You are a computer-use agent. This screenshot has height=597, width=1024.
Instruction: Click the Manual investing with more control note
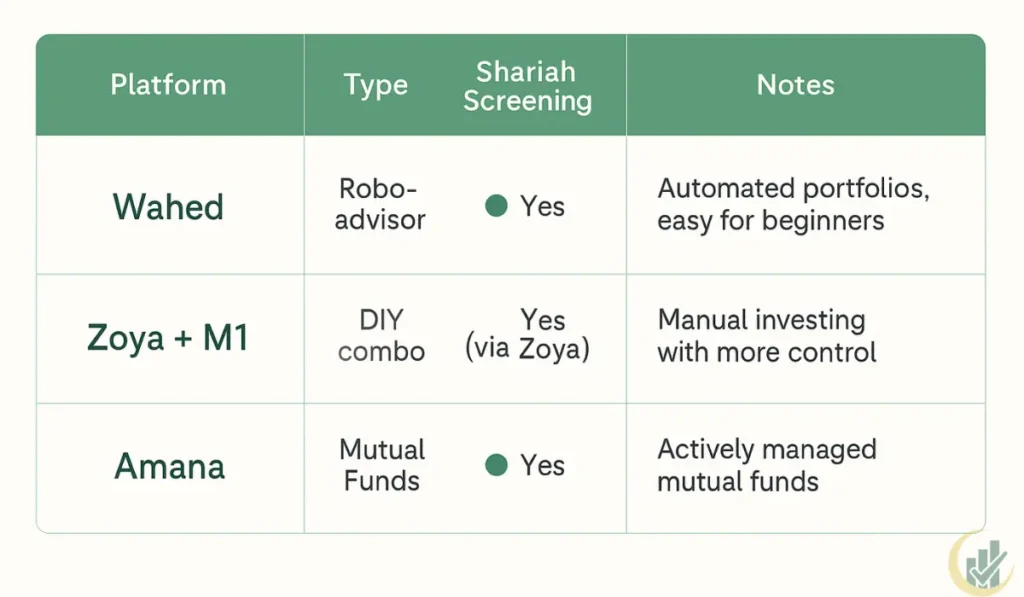[x=767, y=336]
